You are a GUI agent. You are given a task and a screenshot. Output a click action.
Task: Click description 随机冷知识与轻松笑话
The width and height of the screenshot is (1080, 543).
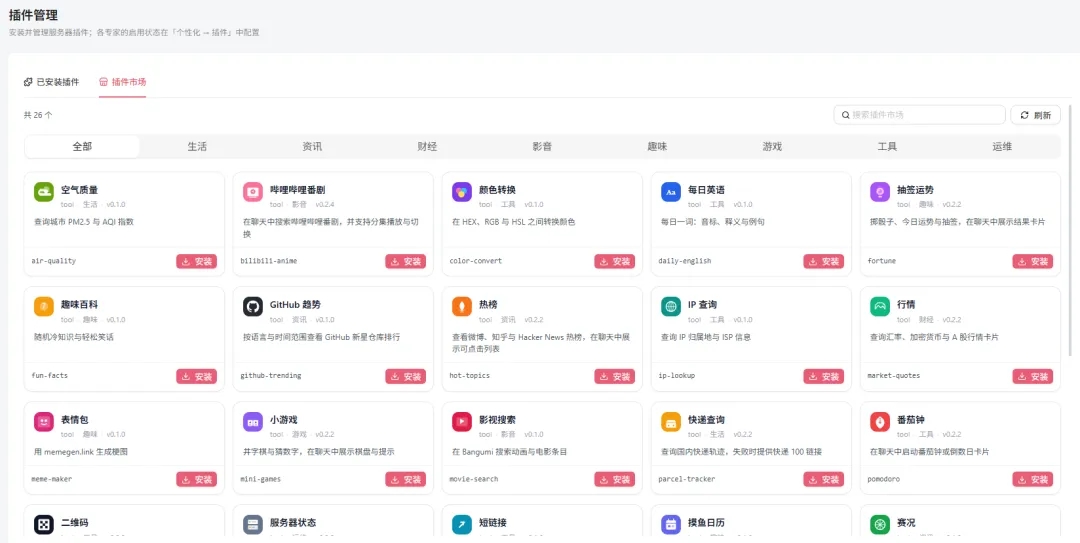[x=73, y=337]
